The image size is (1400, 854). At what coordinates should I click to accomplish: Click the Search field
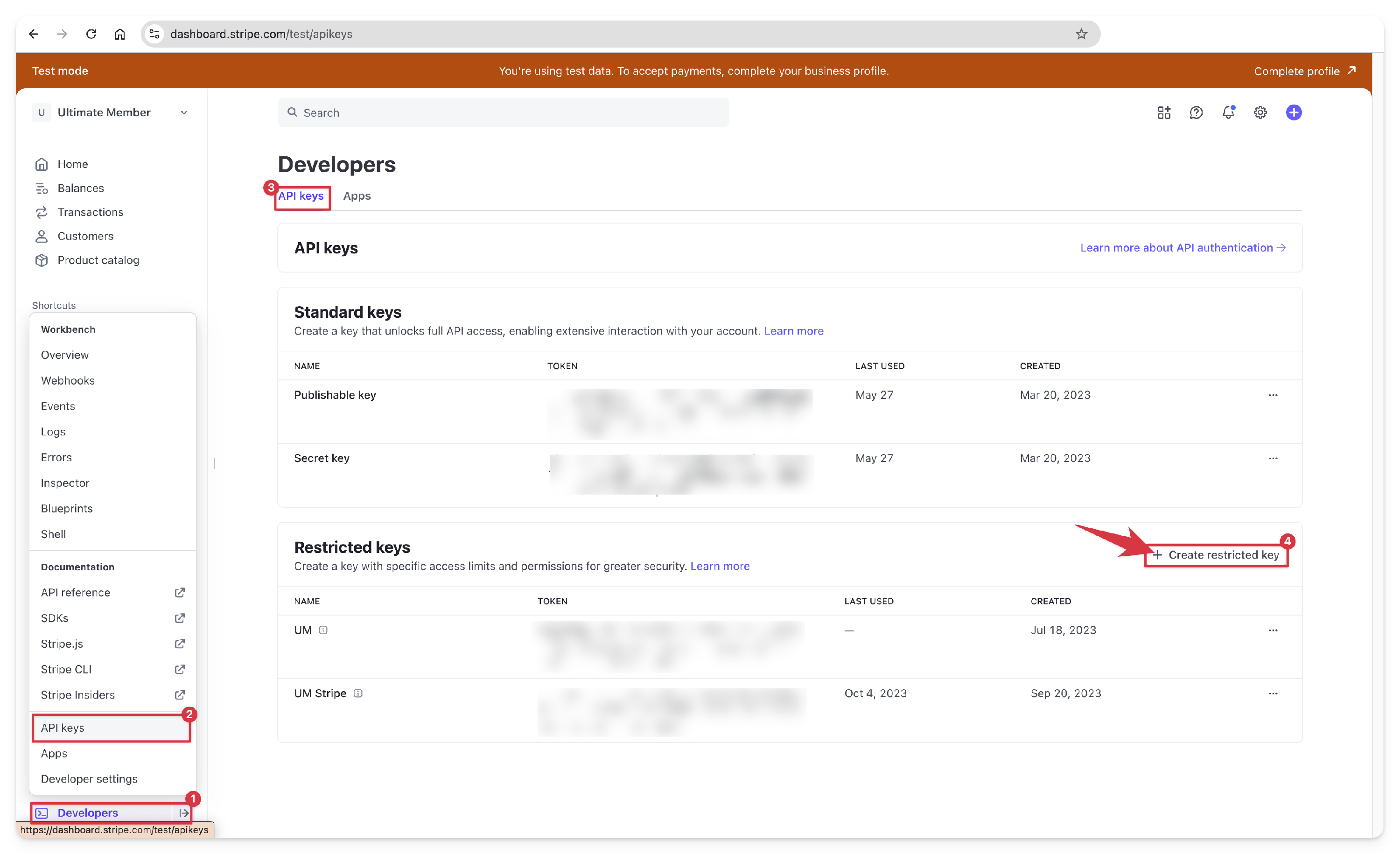[504, 112]
